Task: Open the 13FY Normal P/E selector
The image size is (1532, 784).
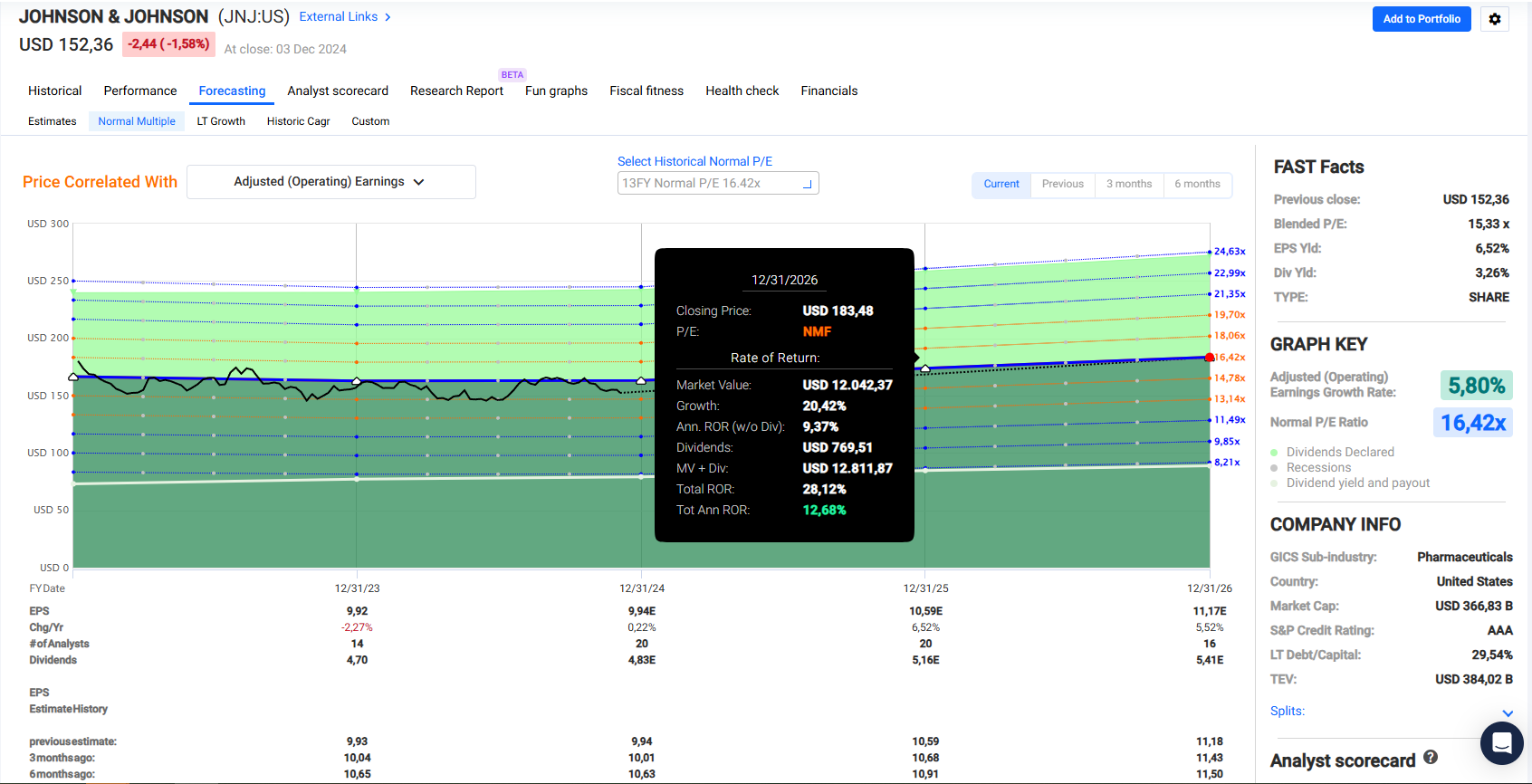Action: click(x=717, y=184)
